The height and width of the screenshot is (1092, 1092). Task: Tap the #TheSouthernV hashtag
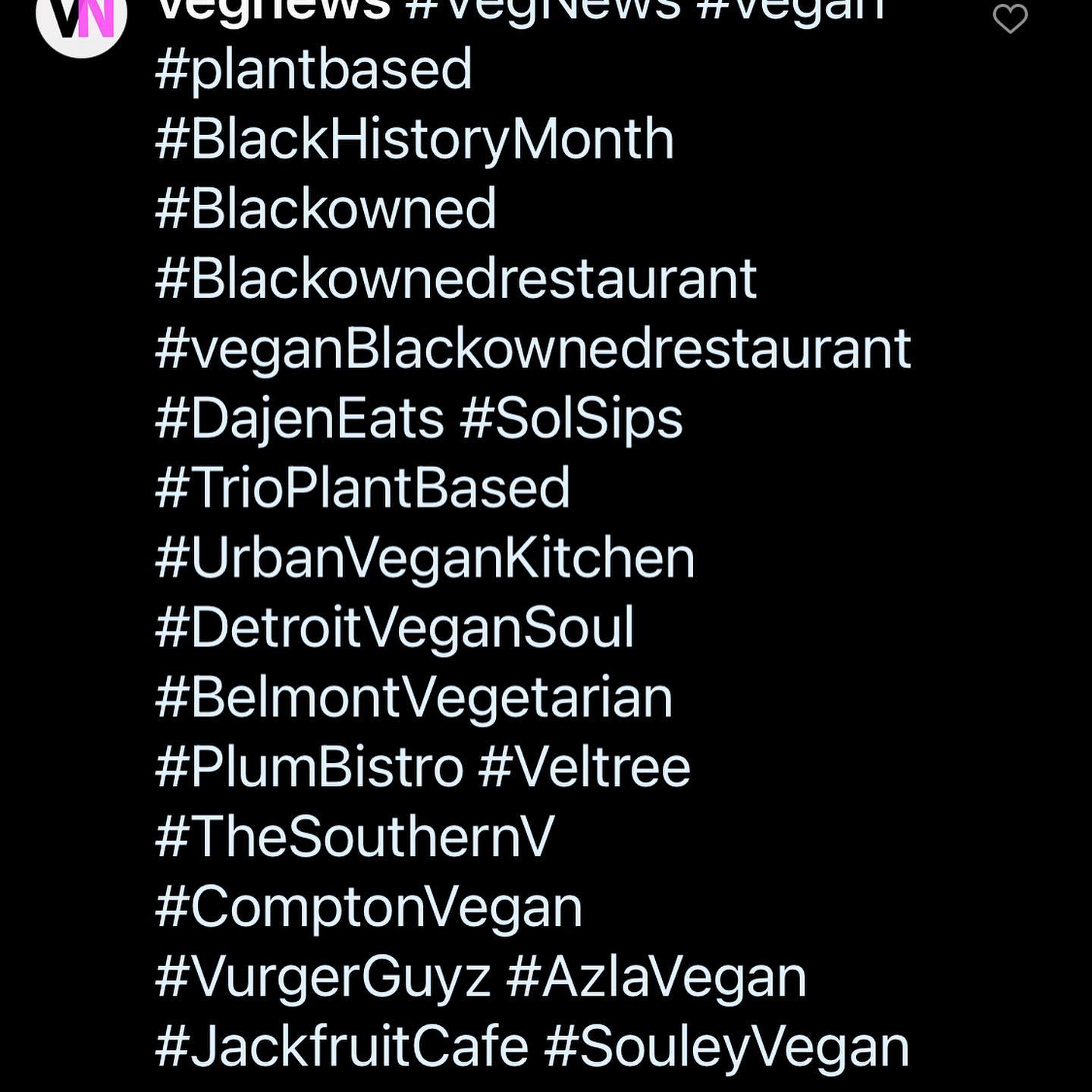point(355,836)
